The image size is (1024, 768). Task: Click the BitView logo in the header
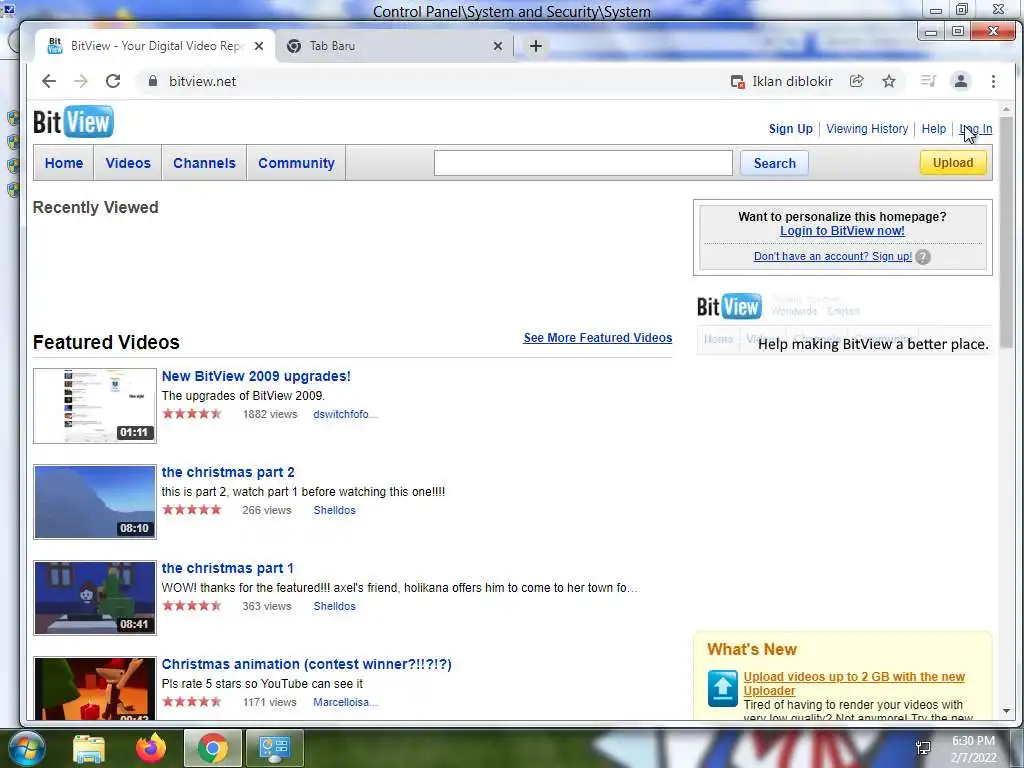73,121
